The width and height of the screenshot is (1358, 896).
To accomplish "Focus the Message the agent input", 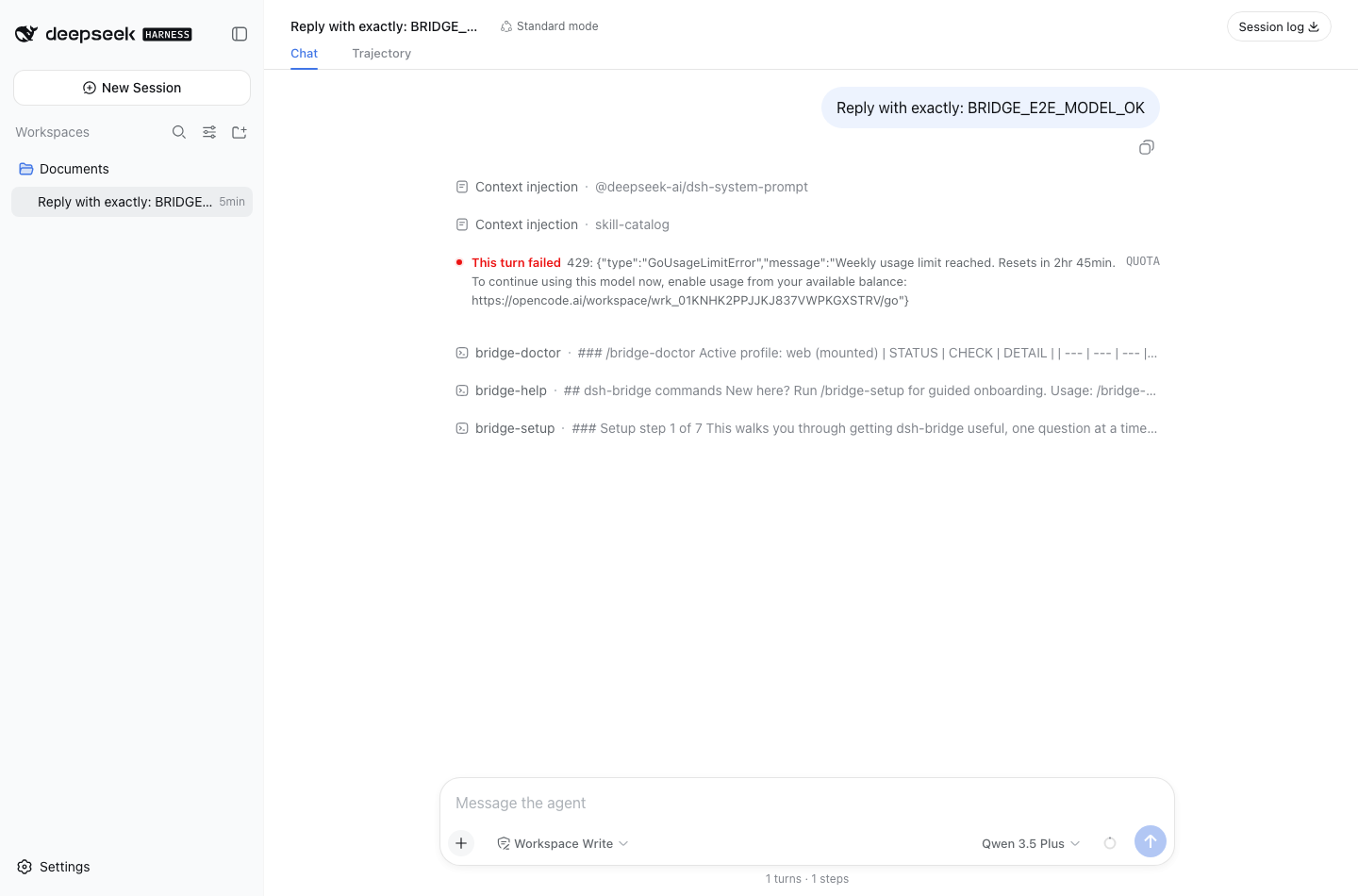I will tap(807, 803).
